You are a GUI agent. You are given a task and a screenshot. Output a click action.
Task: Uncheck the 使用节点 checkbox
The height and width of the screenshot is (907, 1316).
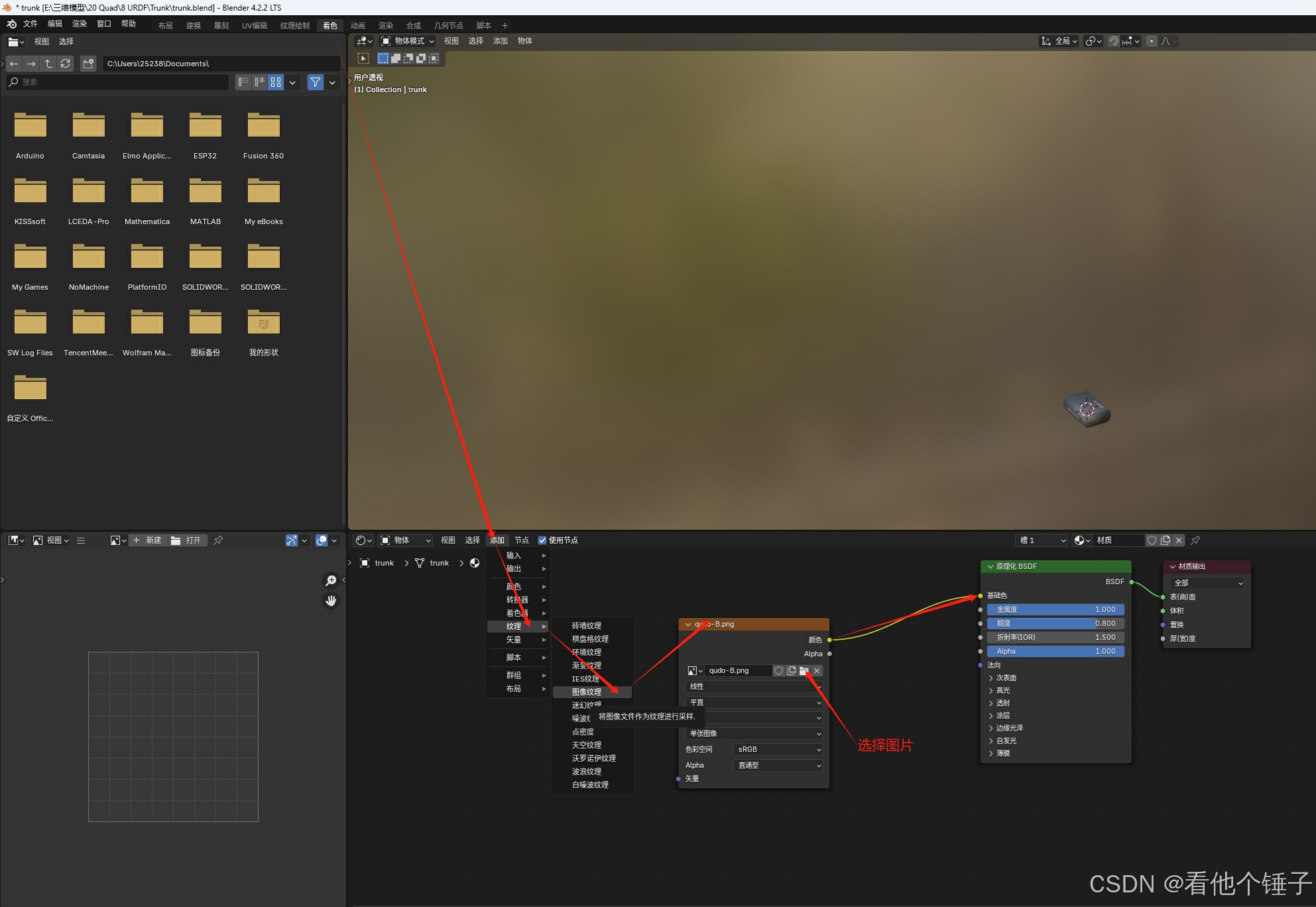pos(542,540)
